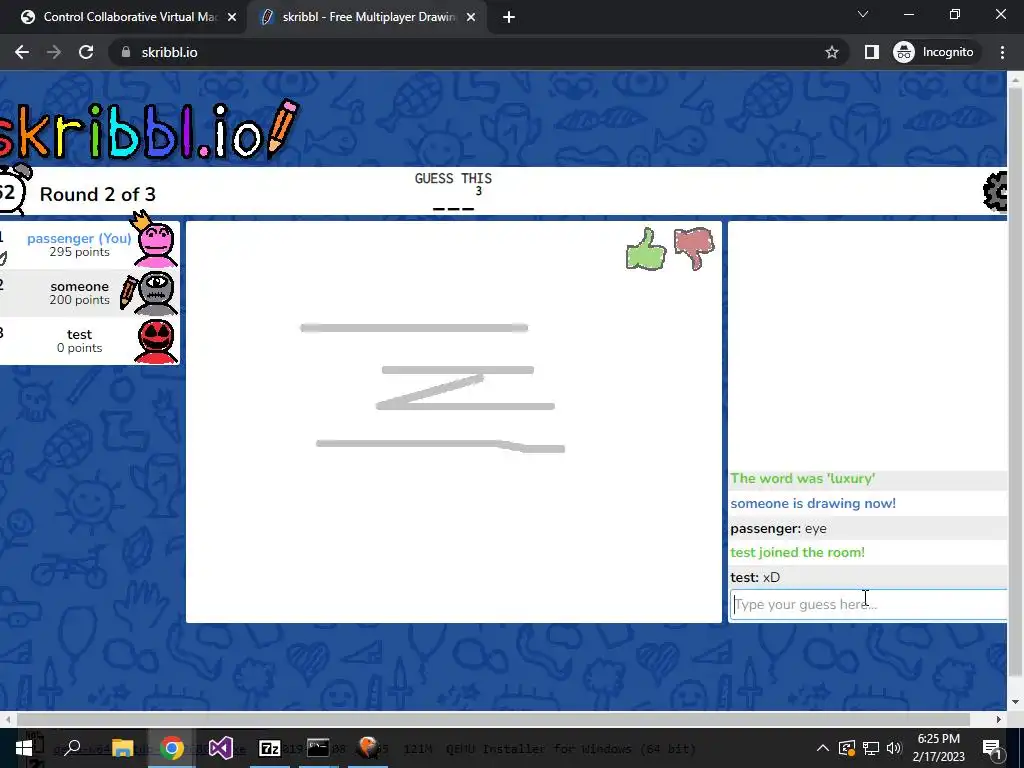Select someone's gray one-eyed avatar
Viewport: 1024px width, 768px height.
155,293
